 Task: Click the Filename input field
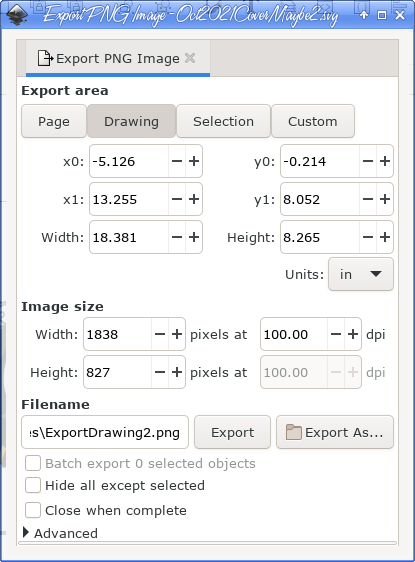[105, 432]
